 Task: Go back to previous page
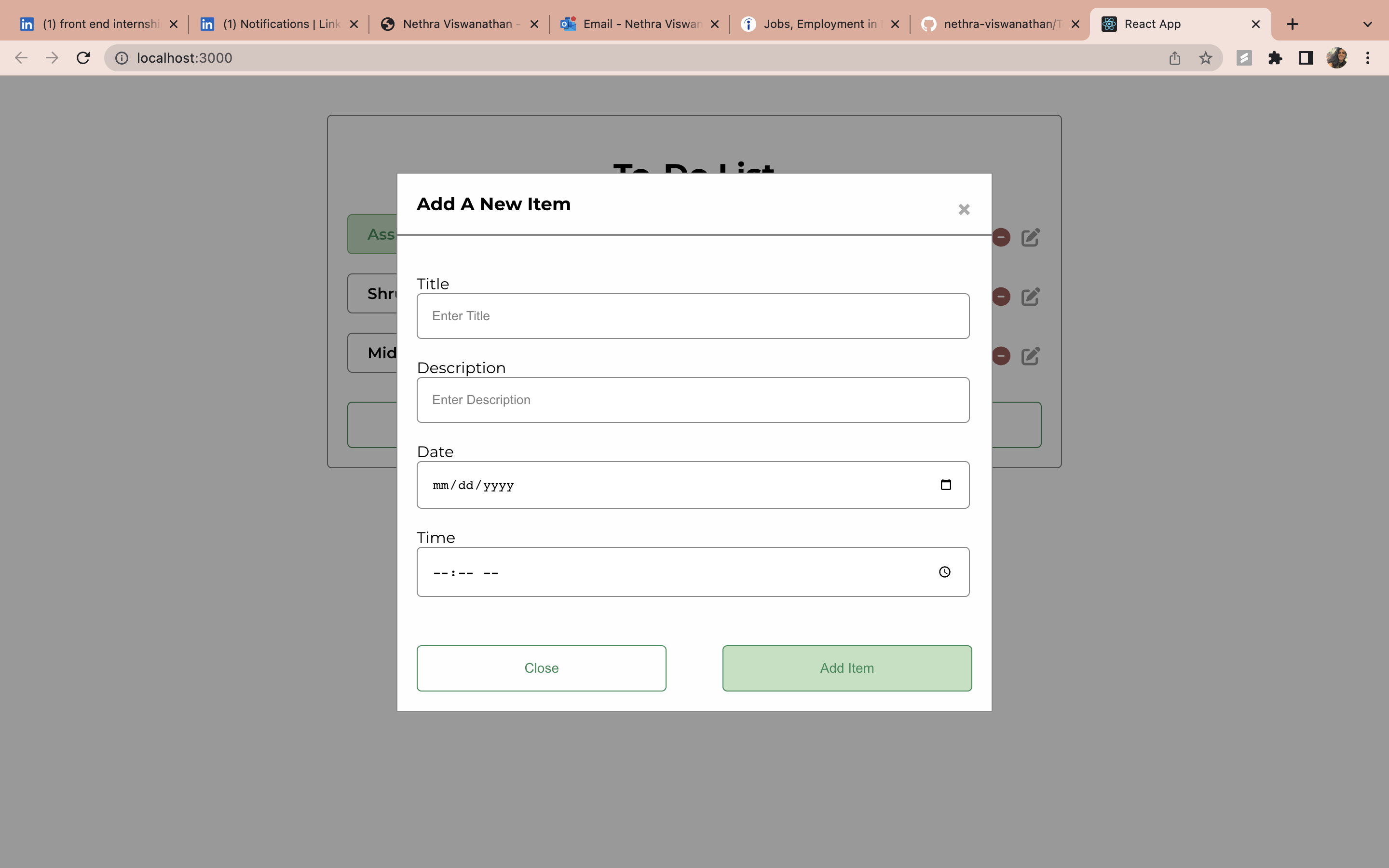point(21,58)
